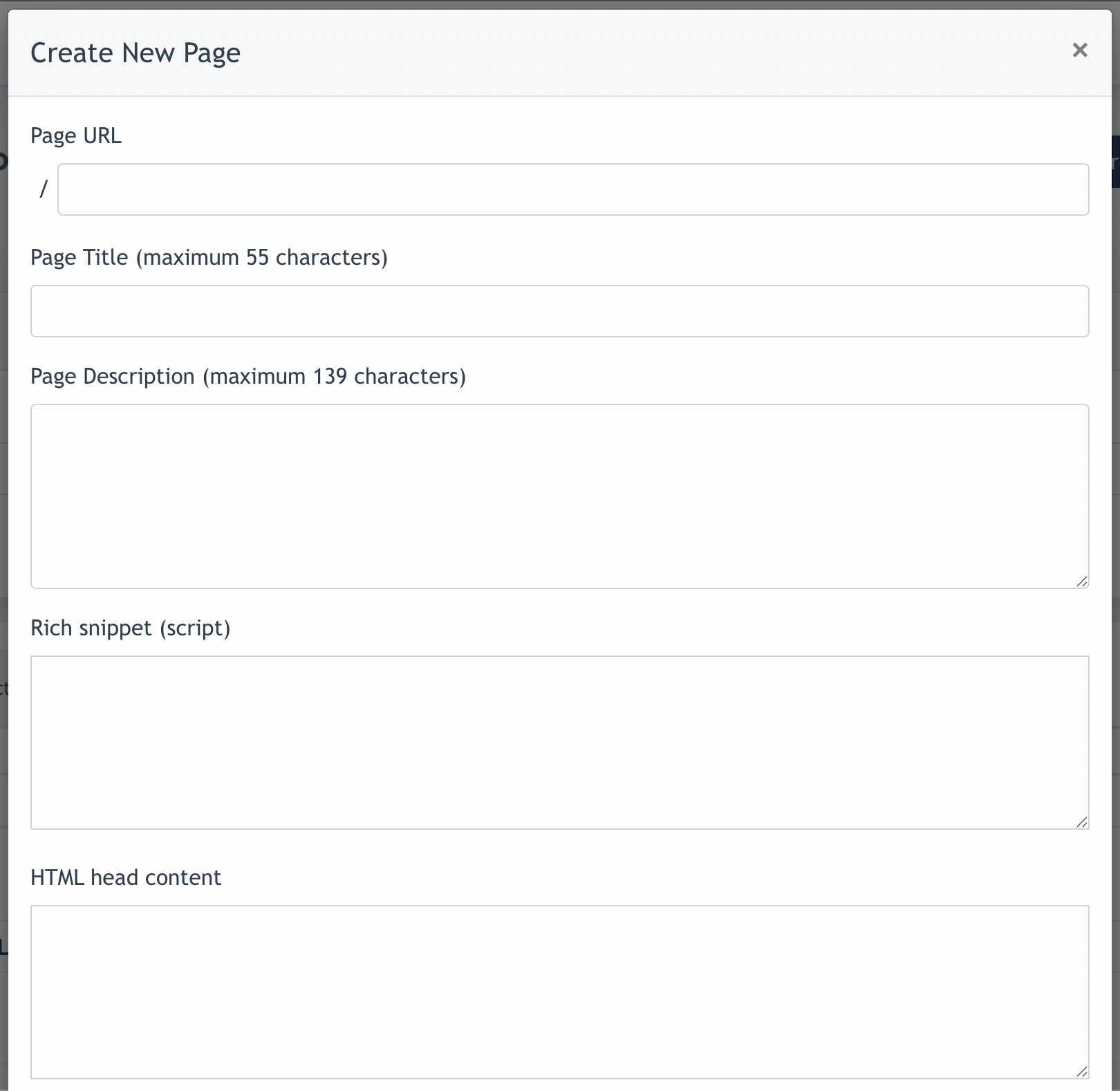
Task: Click the "Page Description (maximum 139 characters)" label
Action: tap(248, 376)
